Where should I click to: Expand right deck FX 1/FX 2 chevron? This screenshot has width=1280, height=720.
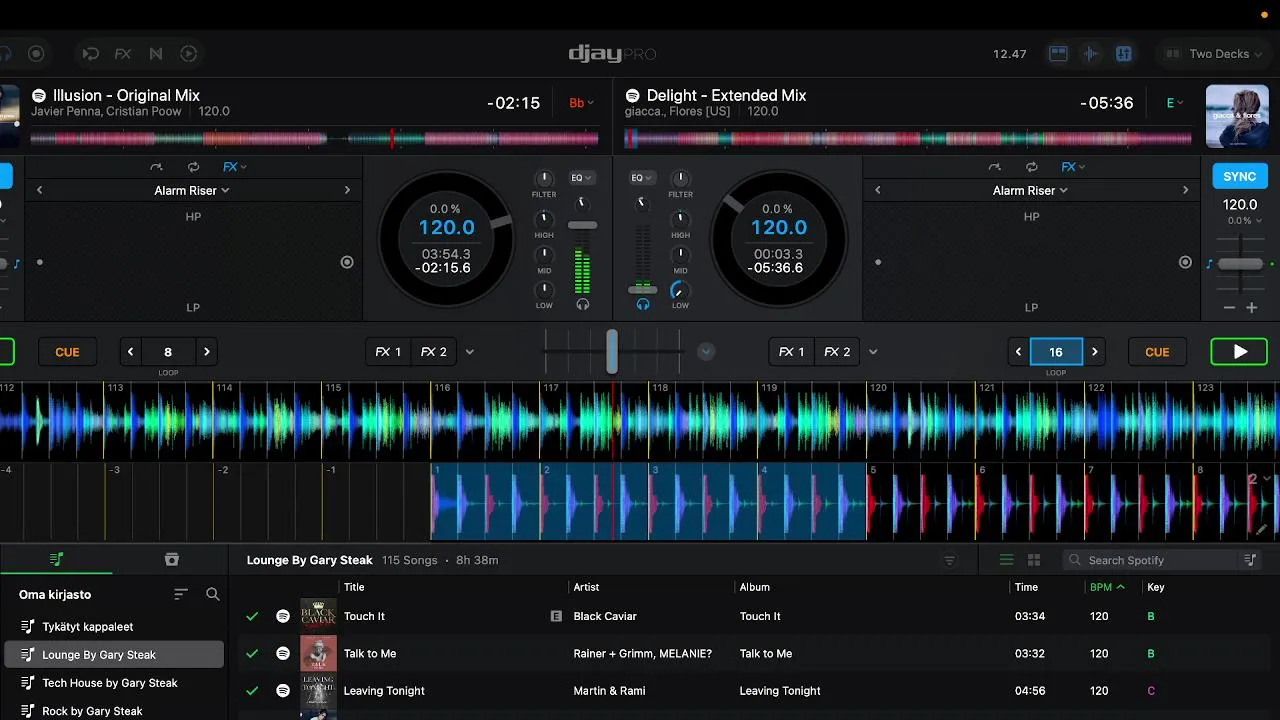tap(873, 352)
